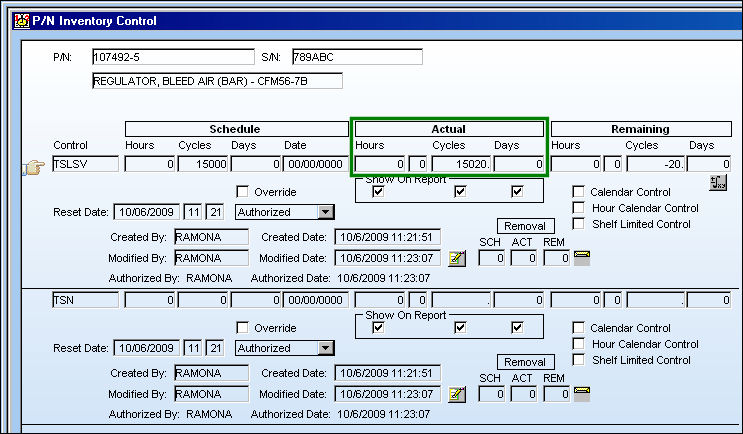The height and width of the screenshot is (434, 743).
Task: Click the Schedule header label
Action: coord(235,129)
